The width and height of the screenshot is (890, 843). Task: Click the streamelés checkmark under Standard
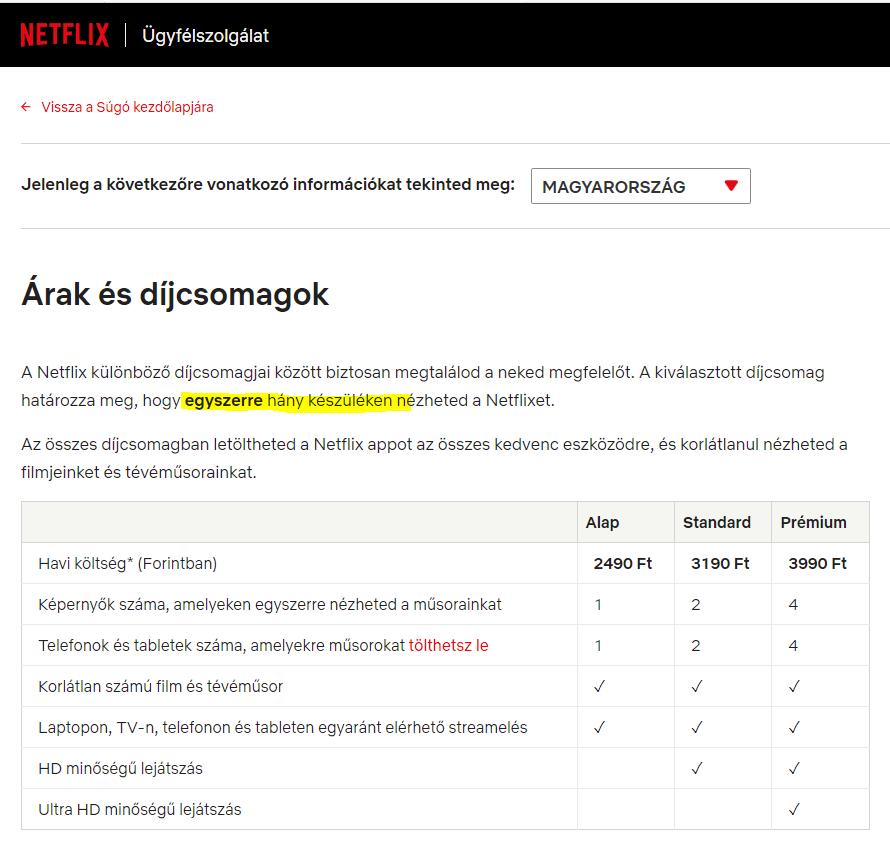pos(696,727)
